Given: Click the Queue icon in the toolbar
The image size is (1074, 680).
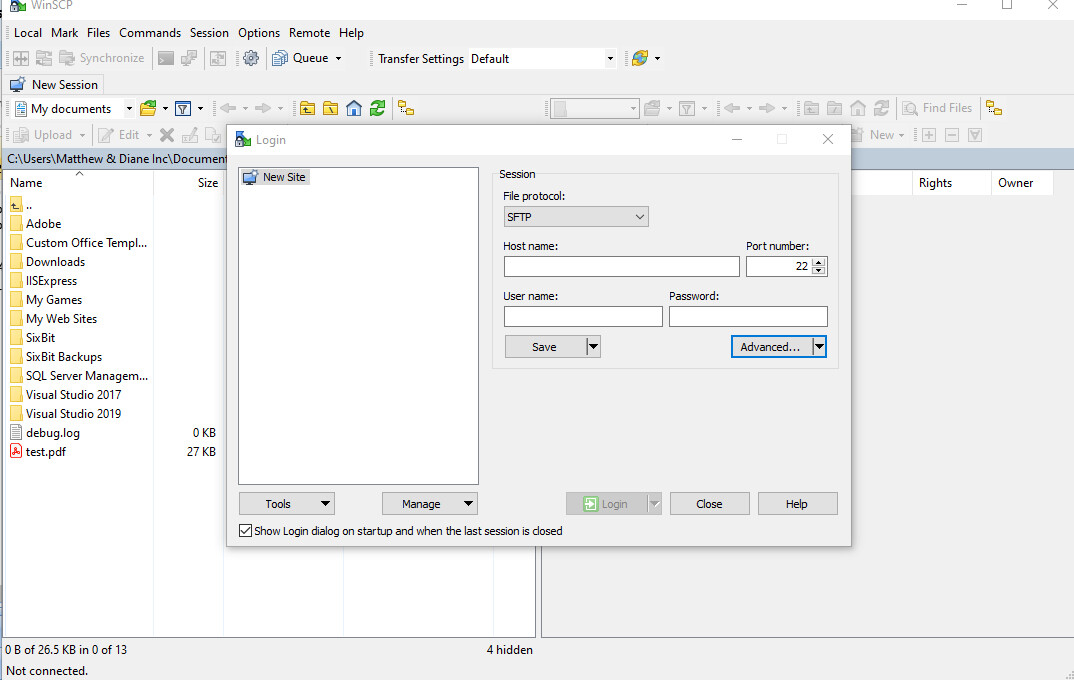Looking at the screenshot, I should pos(279,58).
